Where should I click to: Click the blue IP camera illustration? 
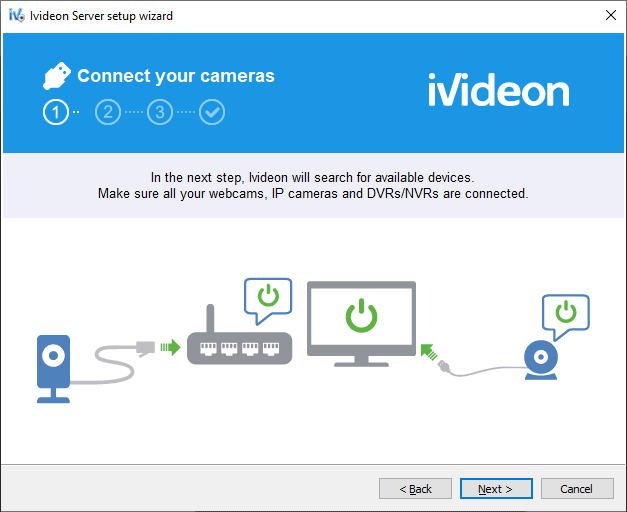pos(54,369)
